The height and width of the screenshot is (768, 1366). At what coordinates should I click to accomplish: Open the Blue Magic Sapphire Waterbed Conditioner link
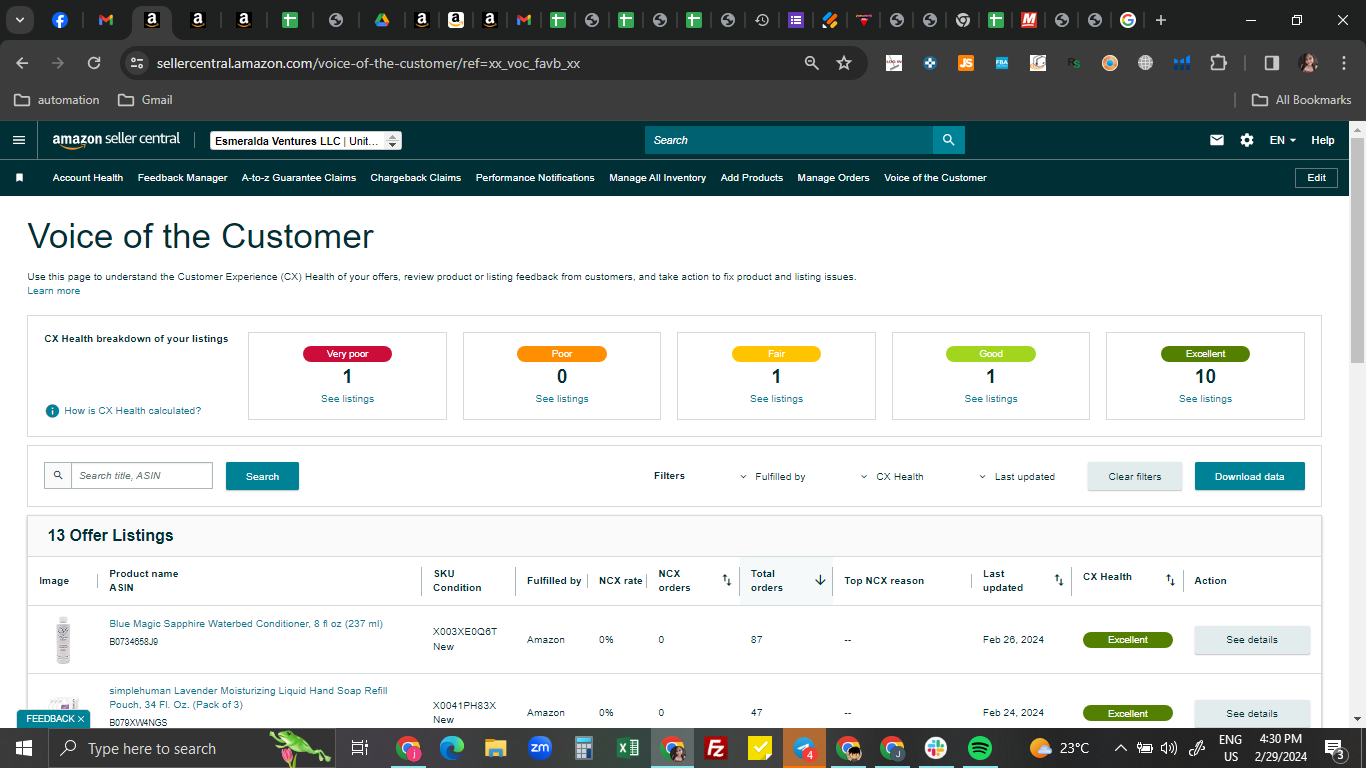tap(246, 624)
